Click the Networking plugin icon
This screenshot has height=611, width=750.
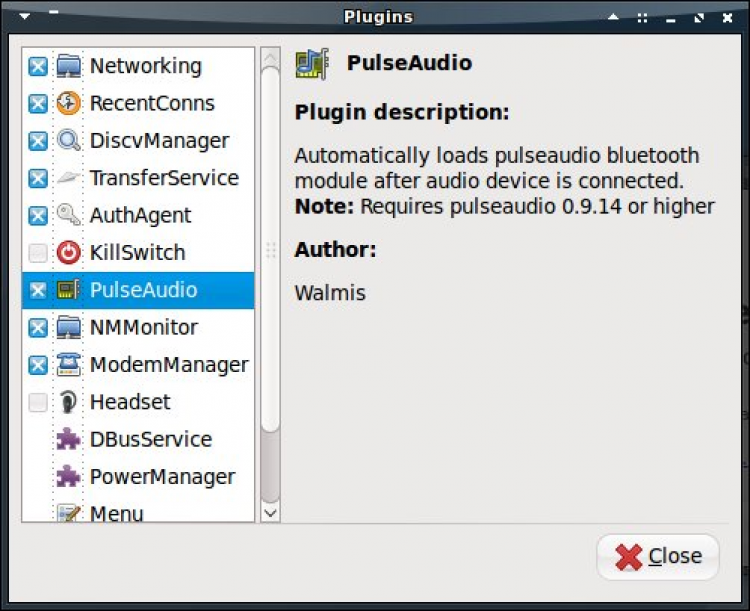coord(68,66)
